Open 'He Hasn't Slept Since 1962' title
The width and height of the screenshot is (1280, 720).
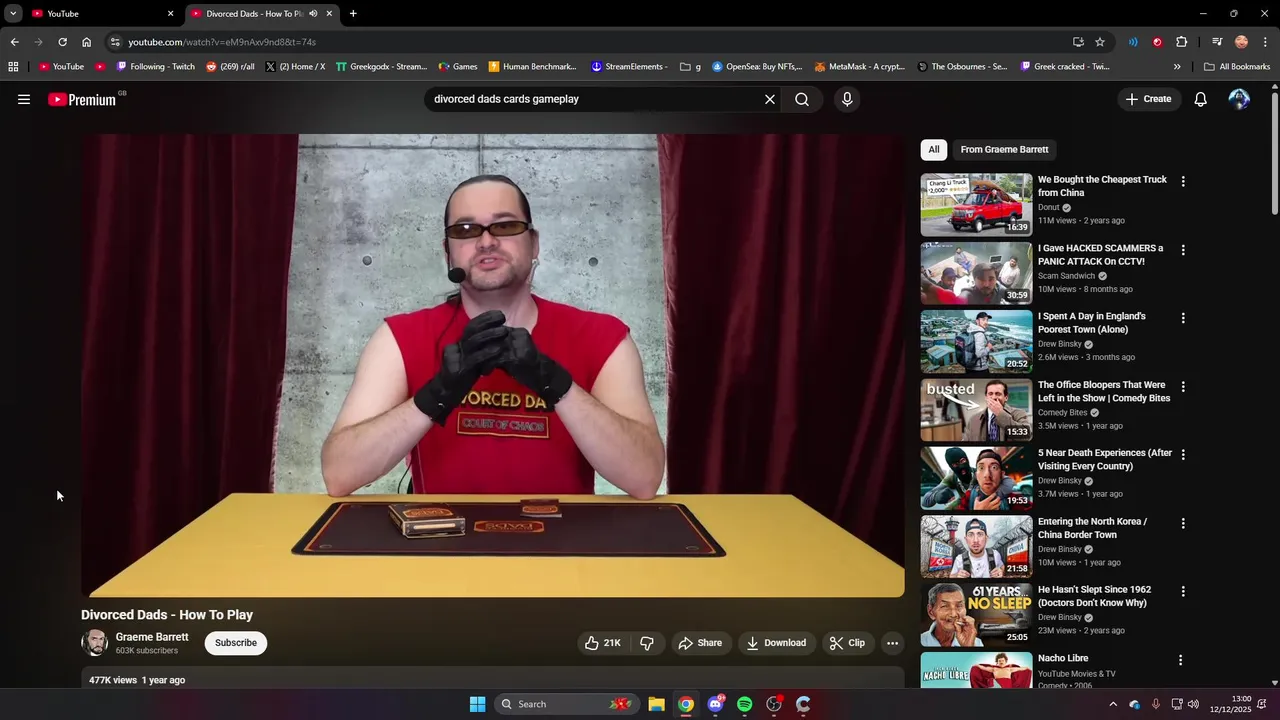pyautogui.click(x=1094, y=596)
